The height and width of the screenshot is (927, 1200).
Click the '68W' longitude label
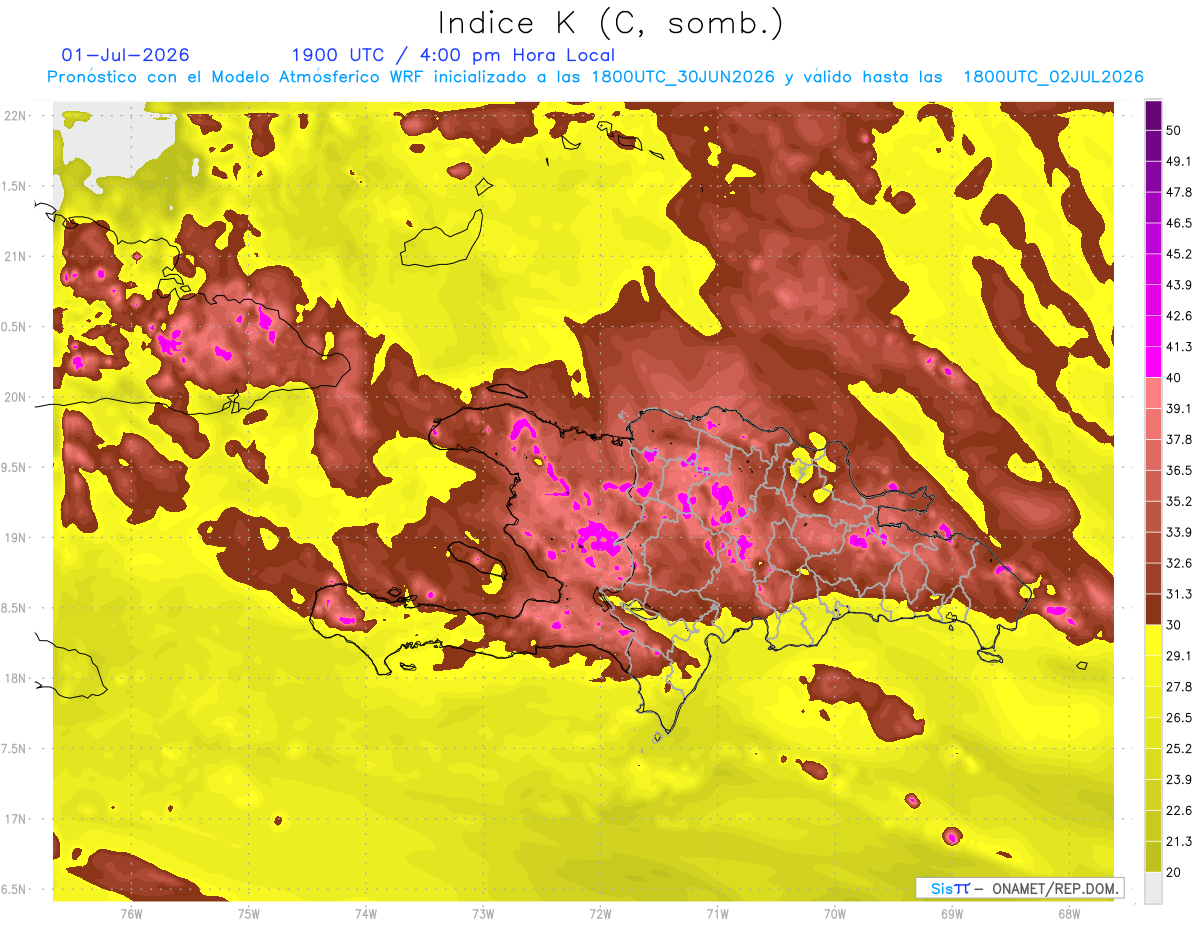click(x=1069, y=913)
